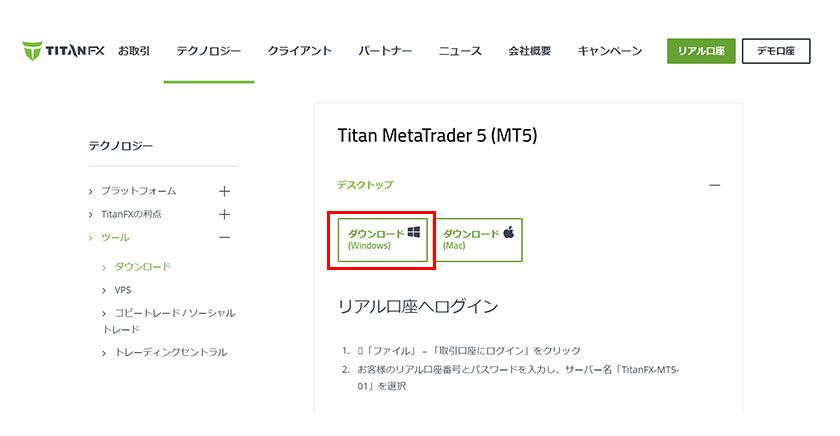Go to the ニュース menu
The image size is (840, 436).
click(x=460, y=51)
